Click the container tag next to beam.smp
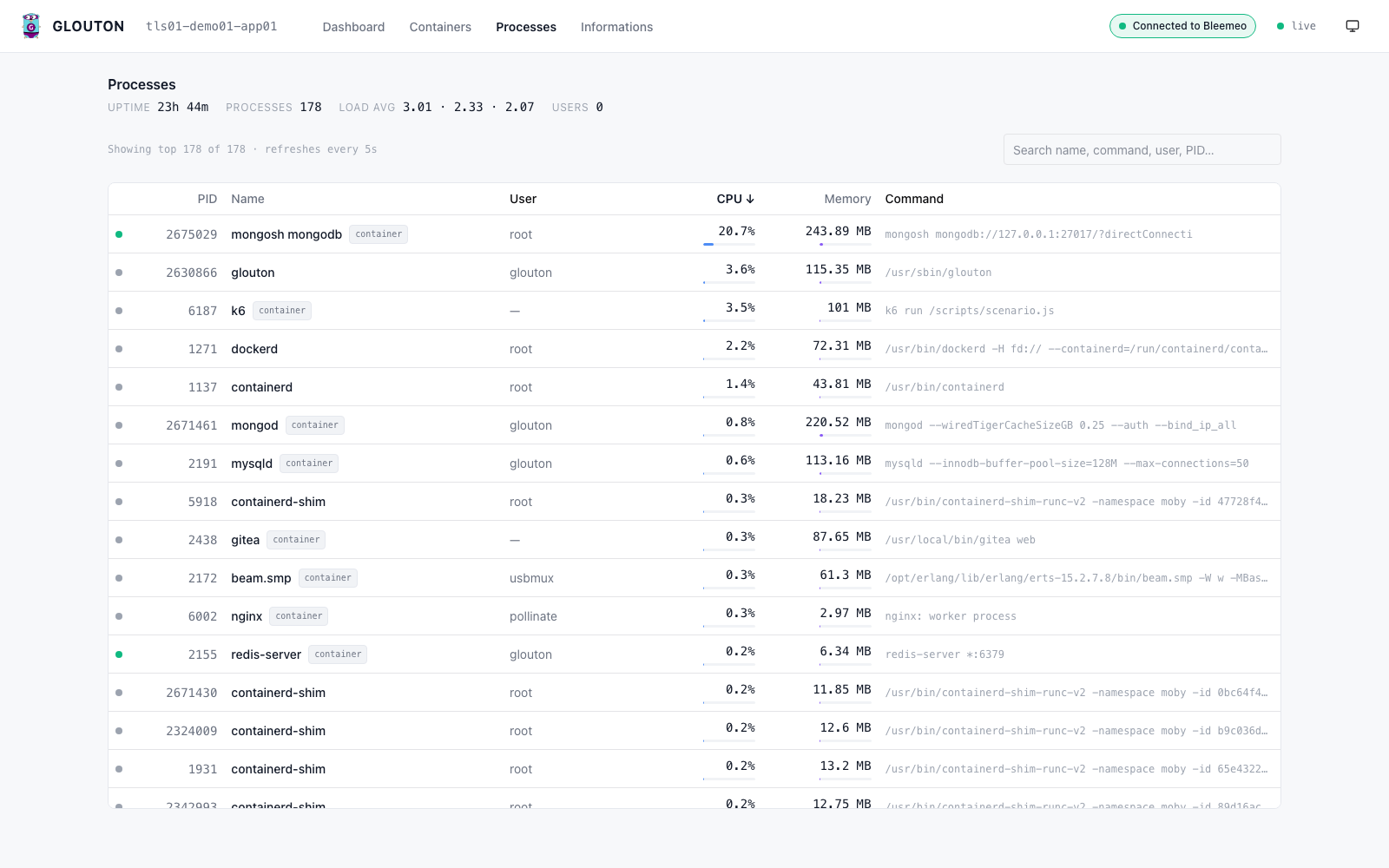Image resolution: width=1389 pixels, height=868 pixels. [x=328, y=578]
